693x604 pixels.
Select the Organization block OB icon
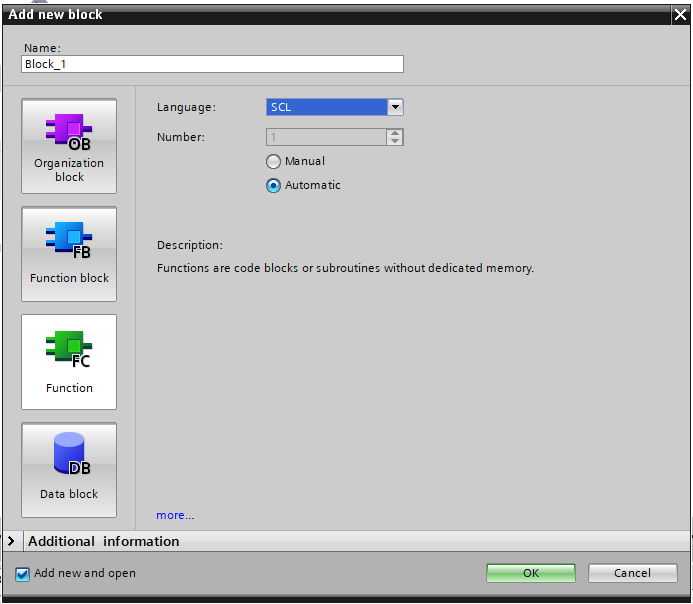pyautogui.click(x=69, y=132)
